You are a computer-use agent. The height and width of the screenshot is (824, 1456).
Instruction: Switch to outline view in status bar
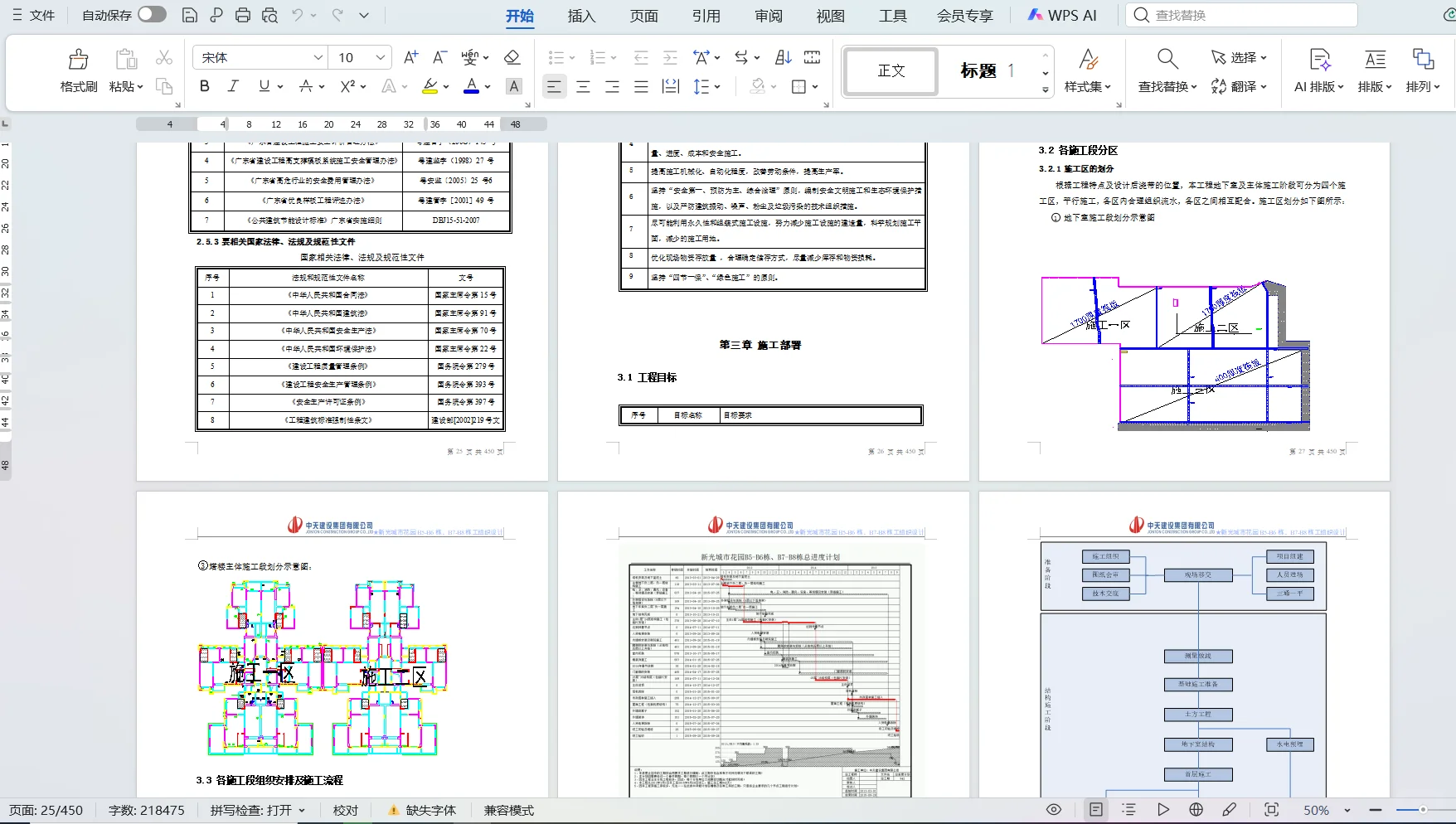click(x=1129, y=810)
